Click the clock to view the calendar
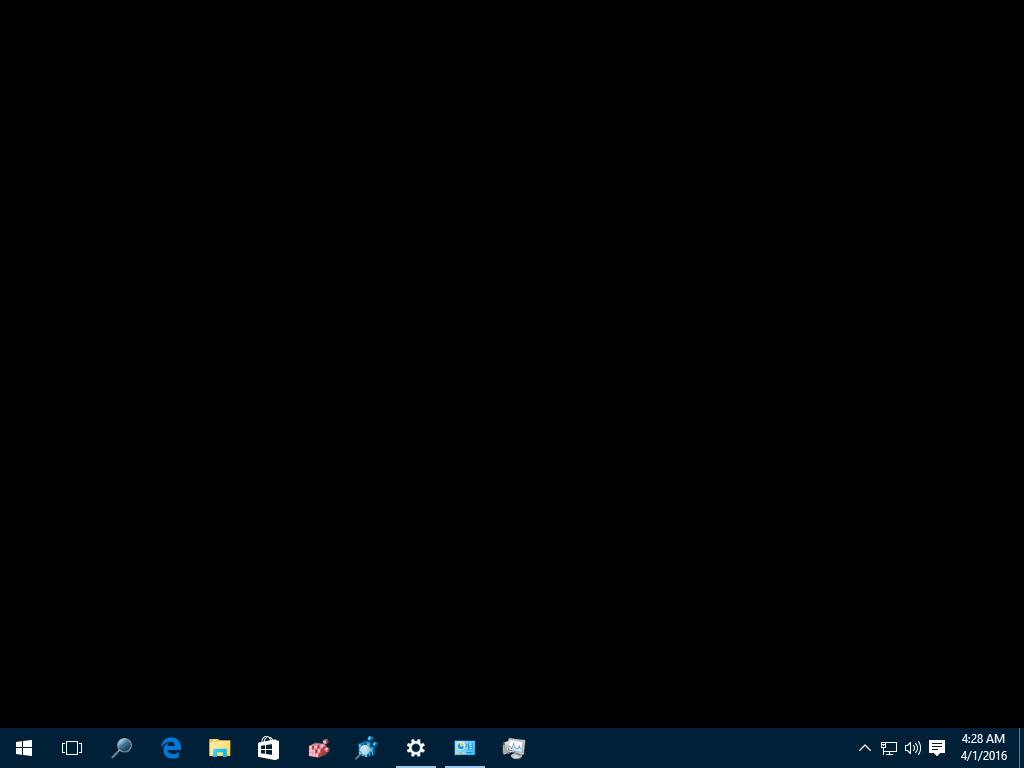Viewport: 1024px width, 768px height. click(981, 739)
